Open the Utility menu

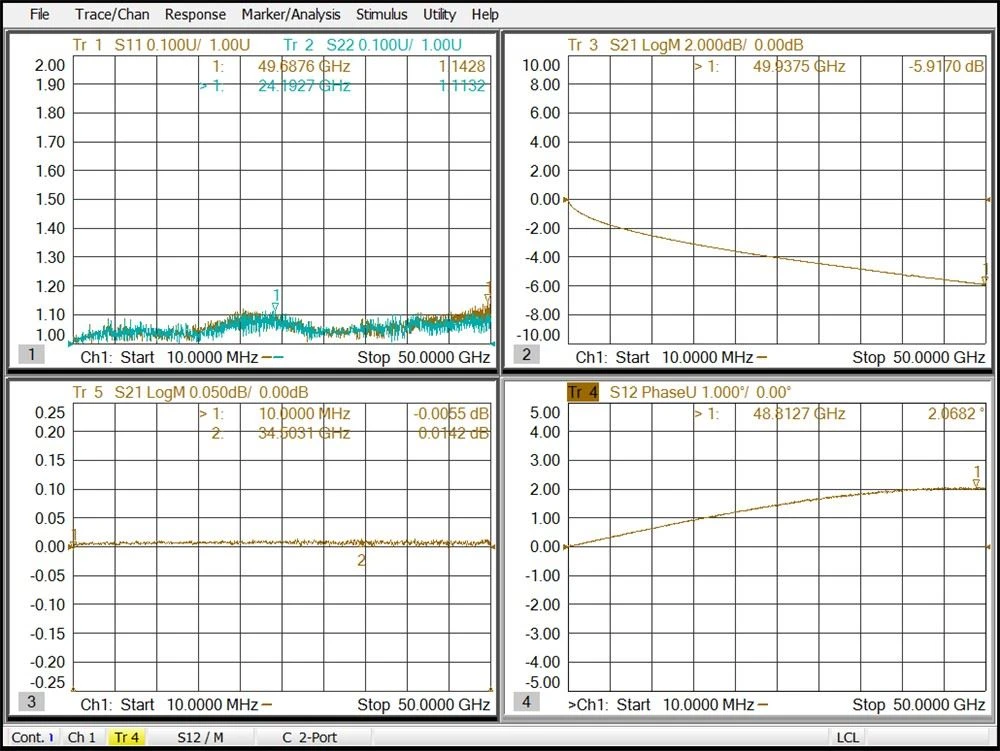pos(439,14)
